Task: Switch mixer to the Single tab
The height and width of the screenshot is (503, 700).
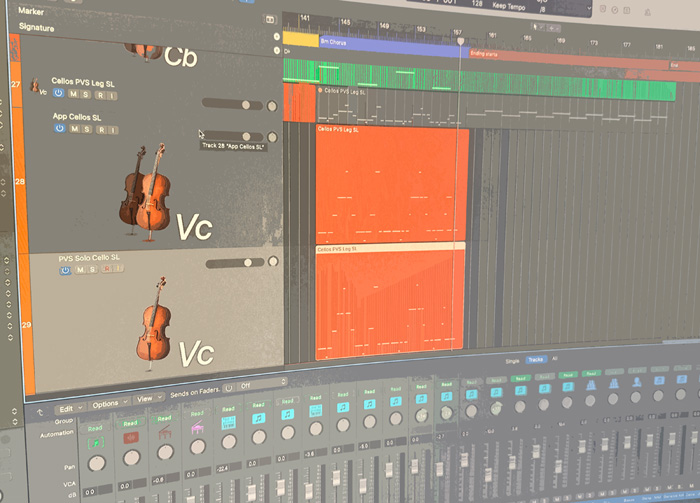Action: click(513, 360)
